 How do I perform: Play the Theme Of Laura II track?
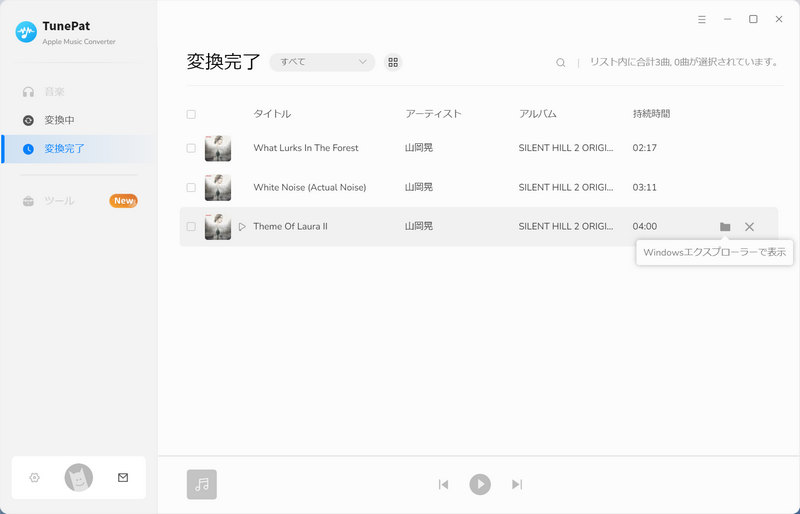click(x=242, y=227)
